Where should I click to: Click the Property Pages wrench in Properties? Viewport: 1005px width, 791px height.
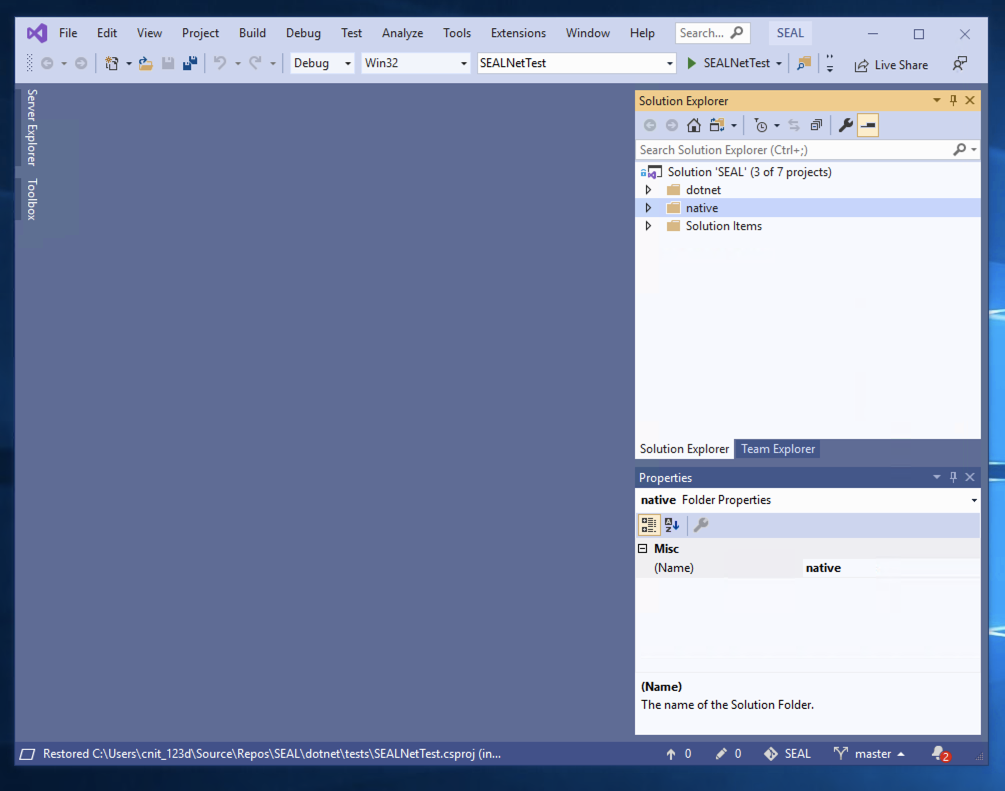coord(701,525)
